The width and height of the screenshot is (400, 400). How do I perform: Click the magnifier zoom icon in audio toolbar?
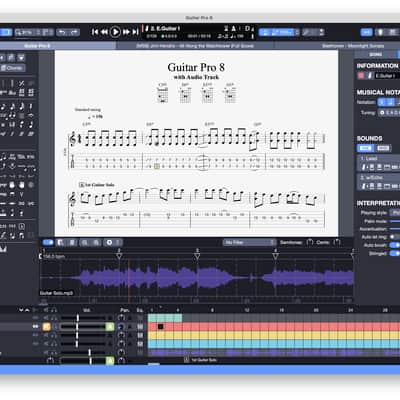(84, 242)
